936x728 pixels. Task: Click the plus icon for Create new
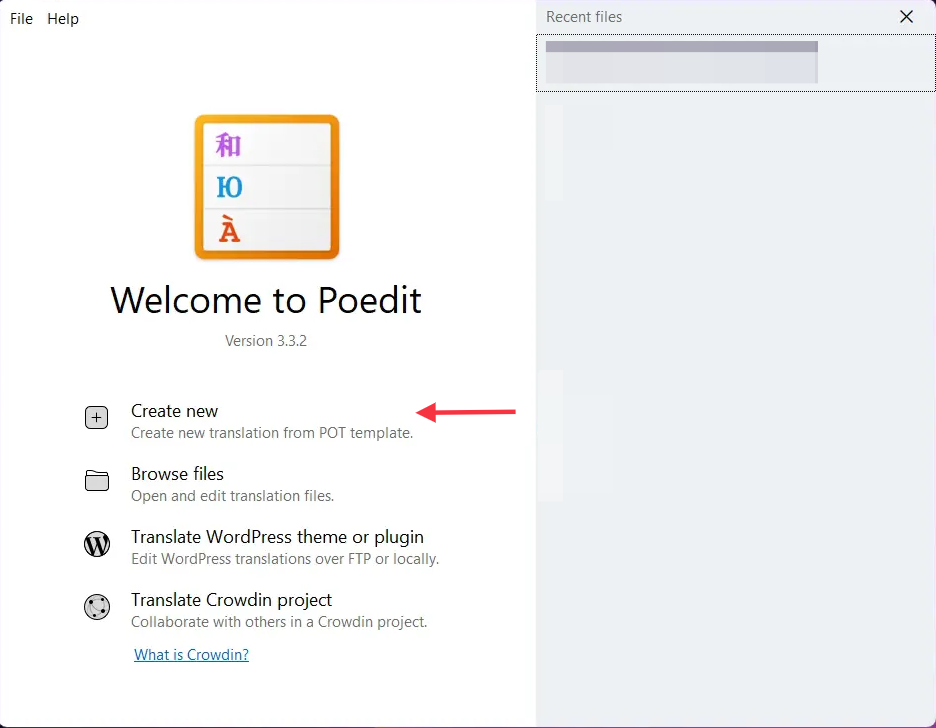point(96,419)
